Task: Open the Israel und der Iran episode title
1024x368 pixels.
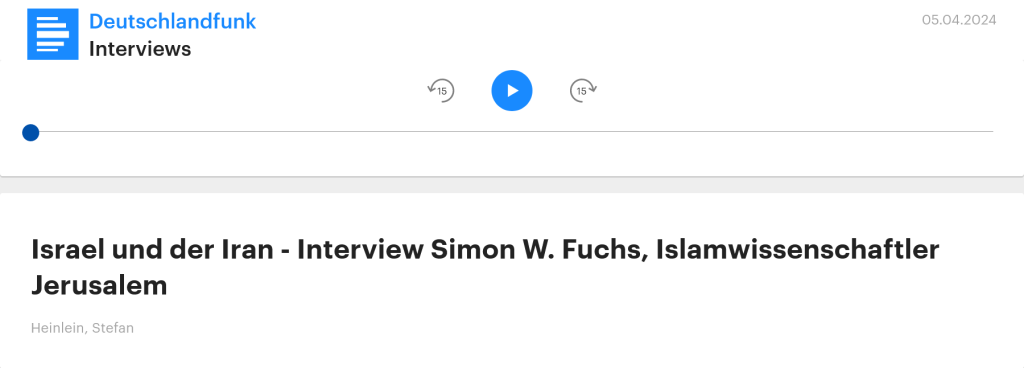Action: (x=485, y=268)
